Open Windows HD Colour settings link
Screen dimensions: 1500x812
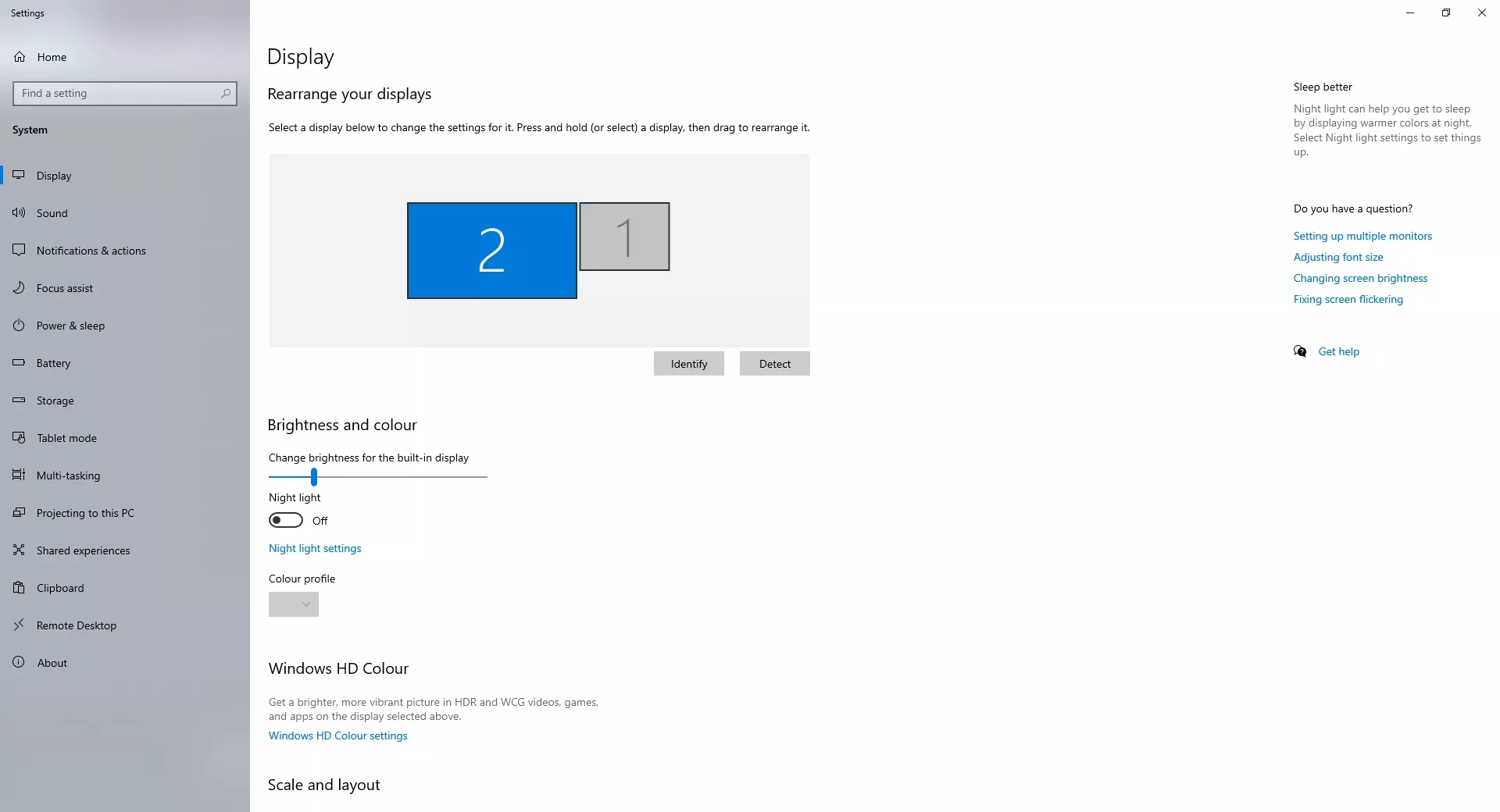338,735
